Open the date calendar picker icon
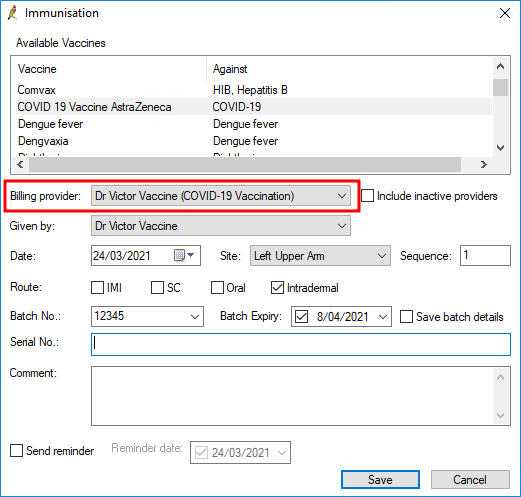This screenshot has height=497, width=521. click(184, 256)
